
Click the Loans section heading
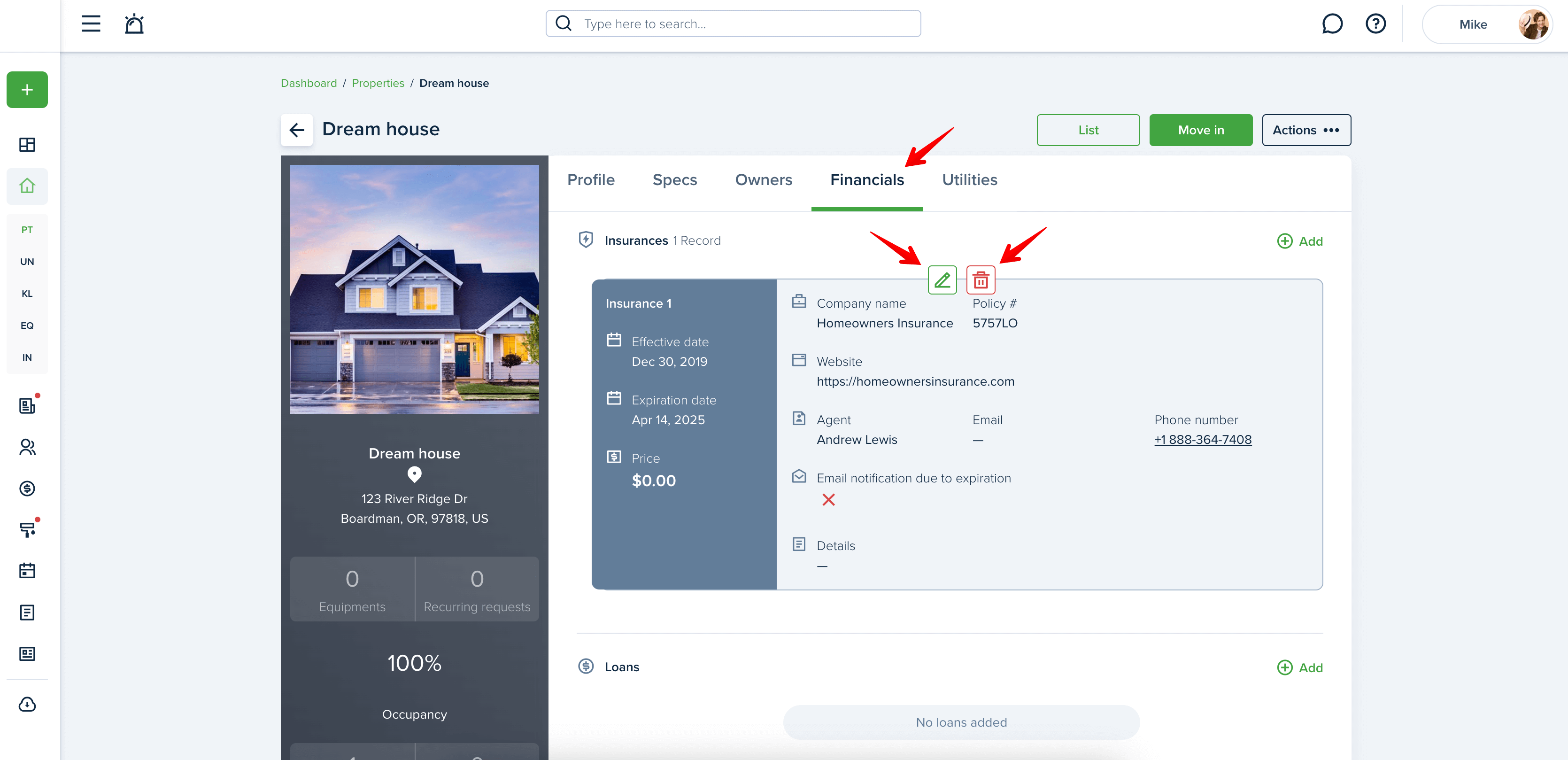pos(621,667)
